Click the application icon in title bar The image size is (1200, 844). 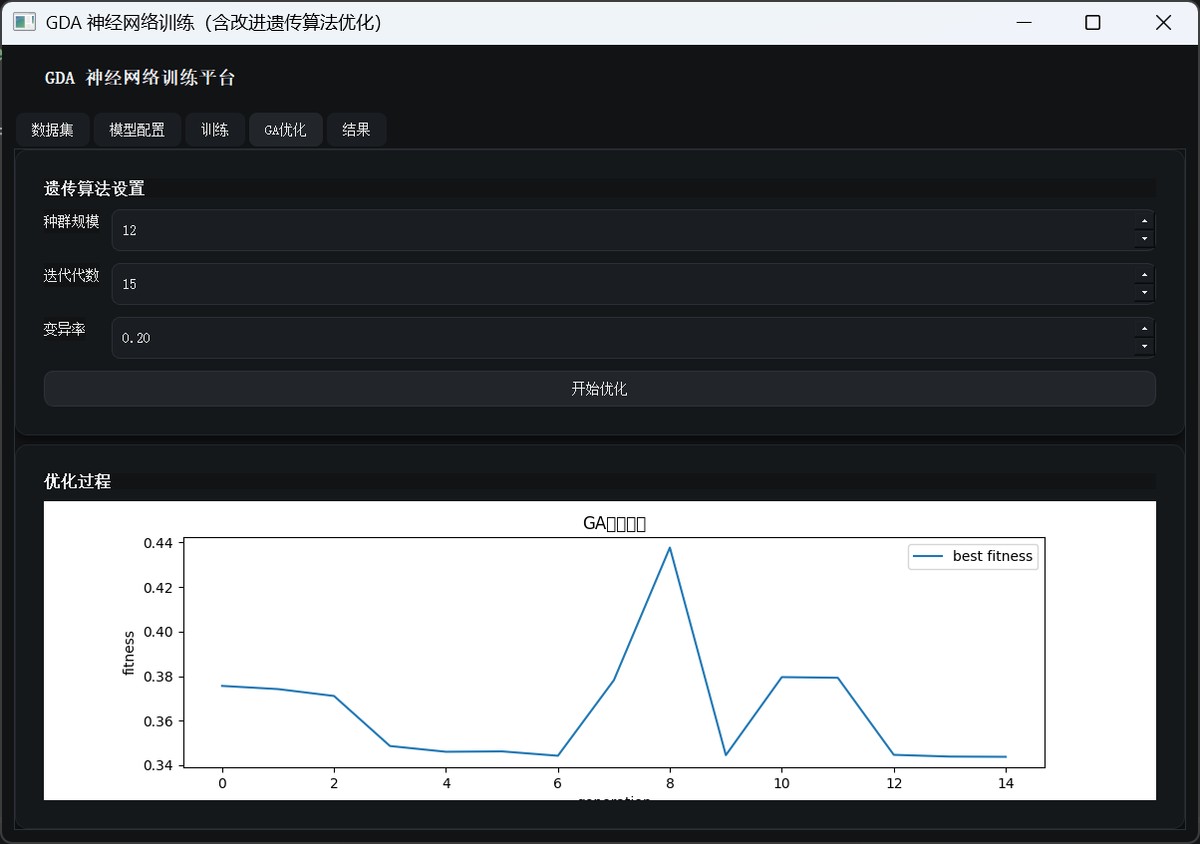24,22
